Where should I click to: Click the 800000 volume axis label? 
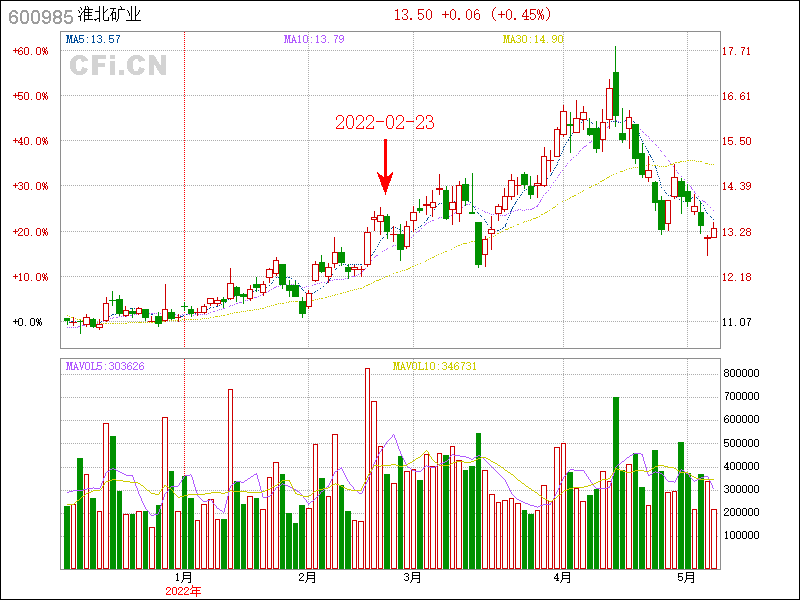coord(746,373)
